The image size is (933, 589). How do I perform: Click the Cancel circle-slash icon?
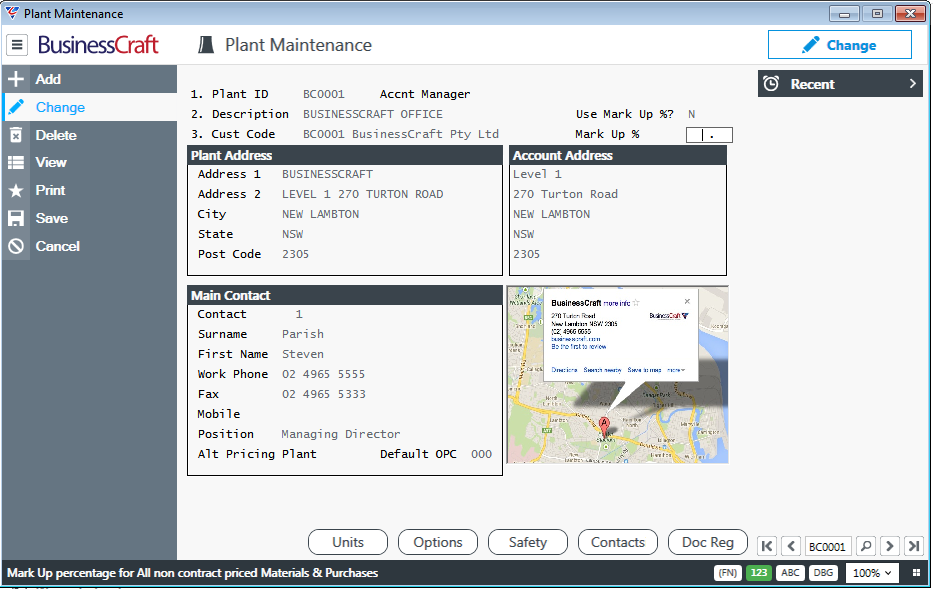16,246
